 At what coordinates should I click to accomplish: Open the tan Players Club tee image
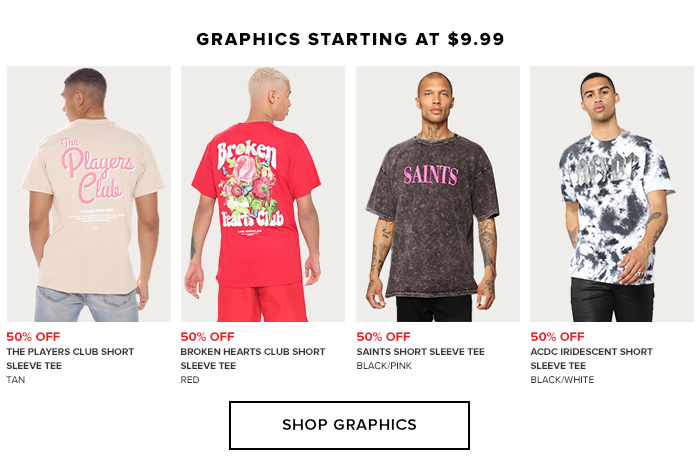89,194
